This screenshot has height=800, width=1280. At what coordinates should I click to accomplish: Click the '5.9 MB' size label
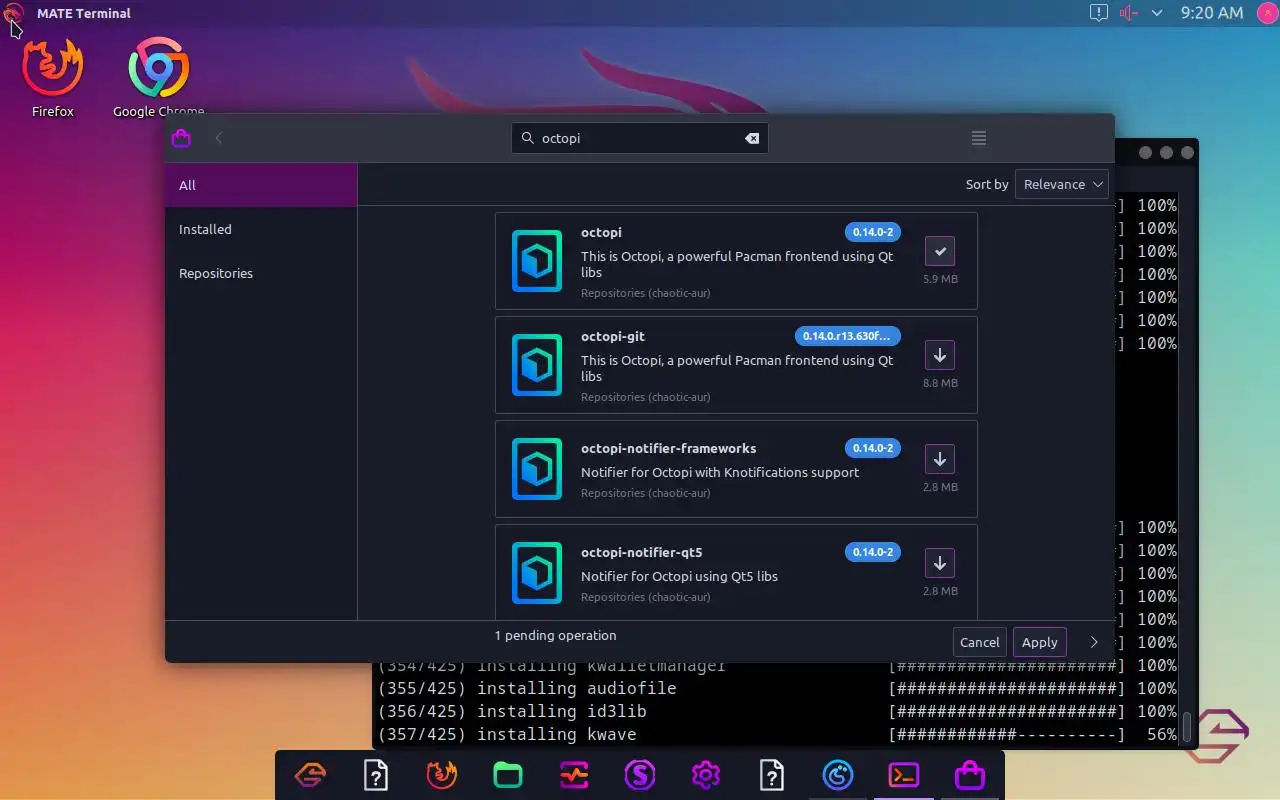(940, 279)
